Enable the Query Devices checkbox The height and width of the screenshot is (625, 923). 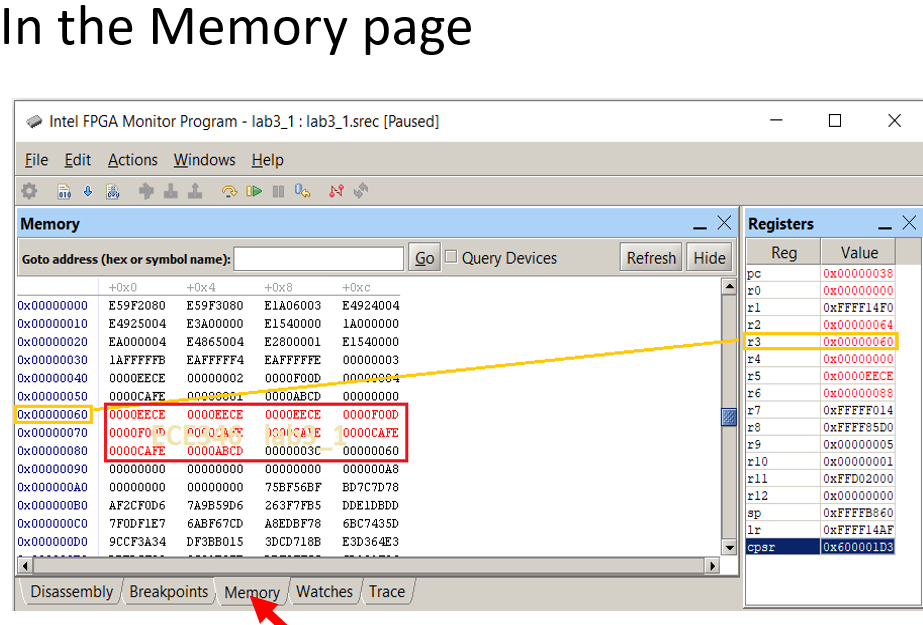[x=452, y=257]
